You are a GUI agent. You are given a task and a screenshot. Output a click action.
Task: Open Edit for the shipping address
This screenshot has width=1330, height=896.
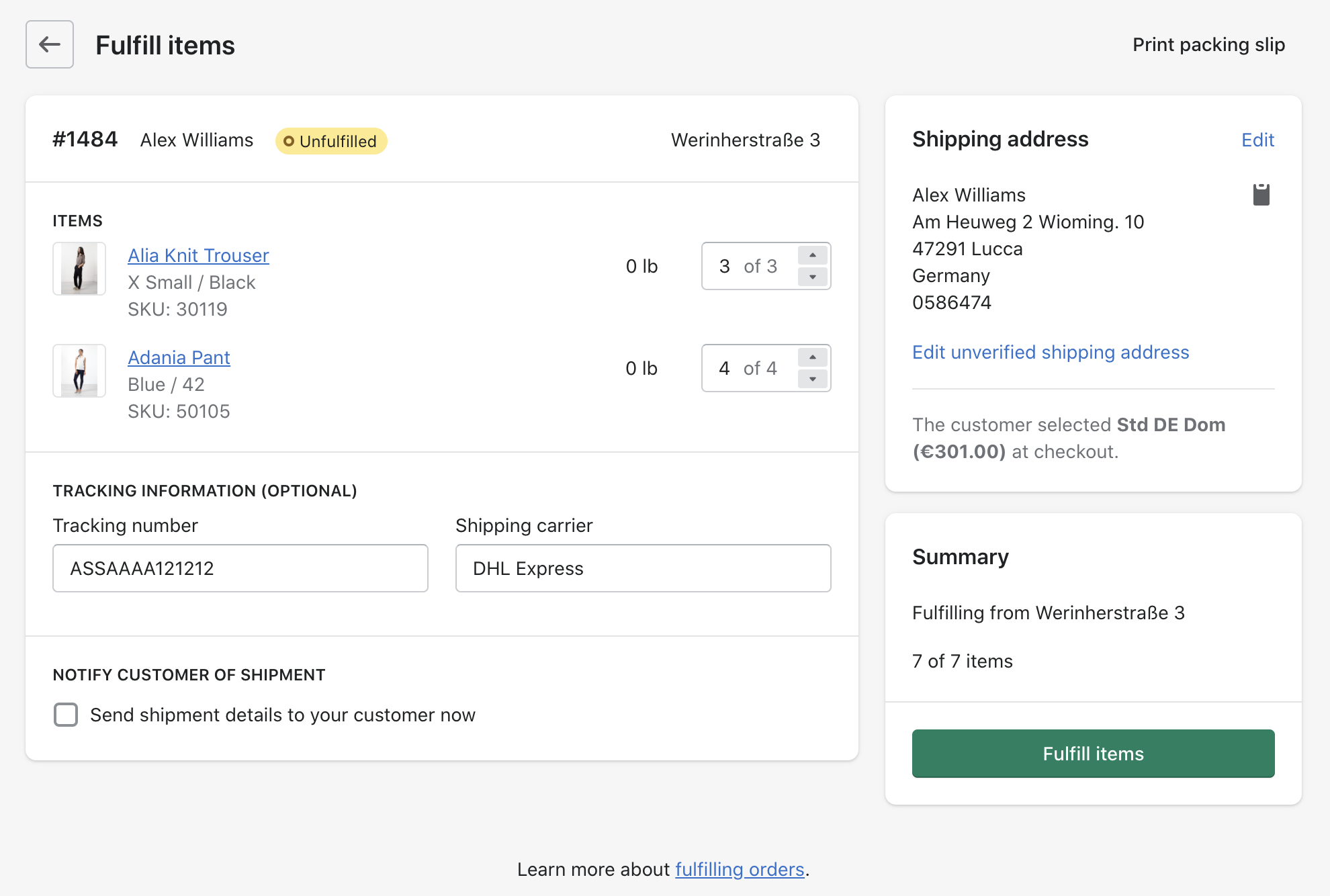(1257, 140)
